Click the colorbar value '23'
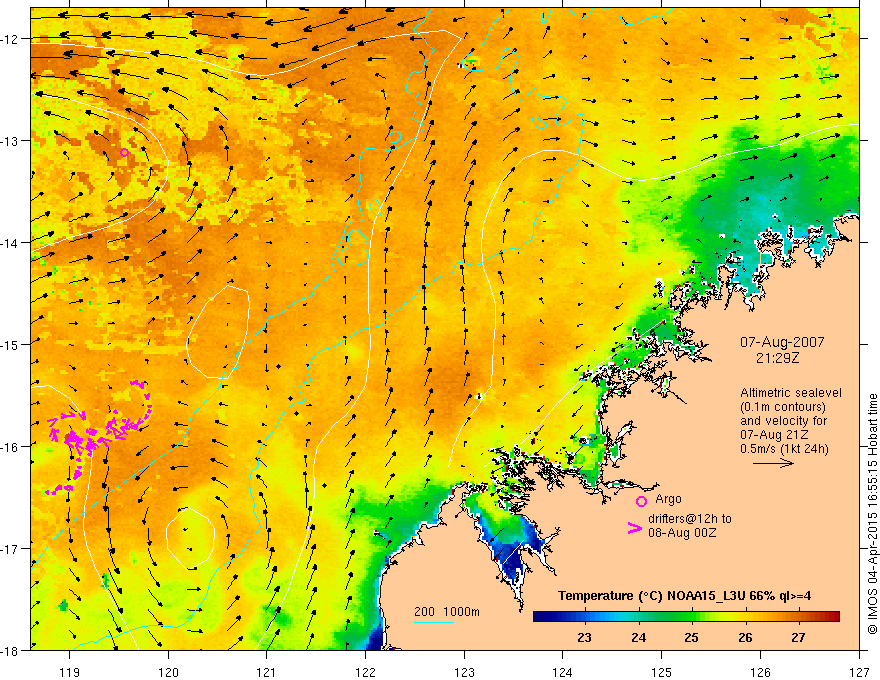 [584, 637]
